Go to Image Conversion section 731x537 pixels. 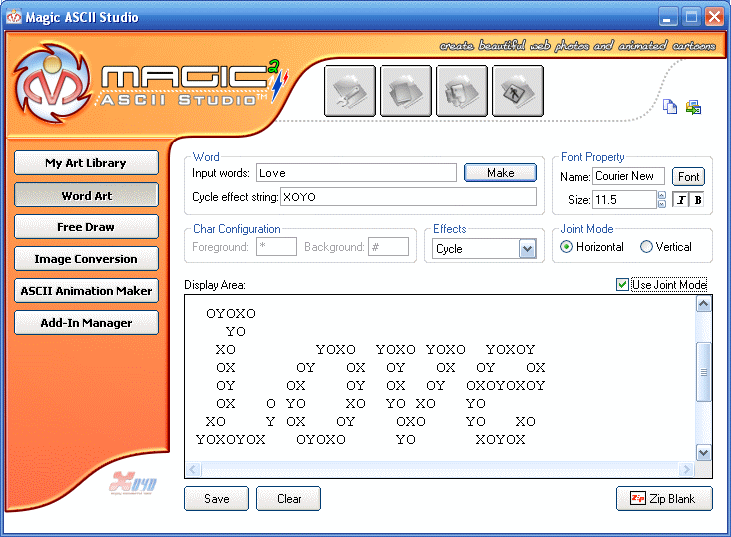coord(86,259)
